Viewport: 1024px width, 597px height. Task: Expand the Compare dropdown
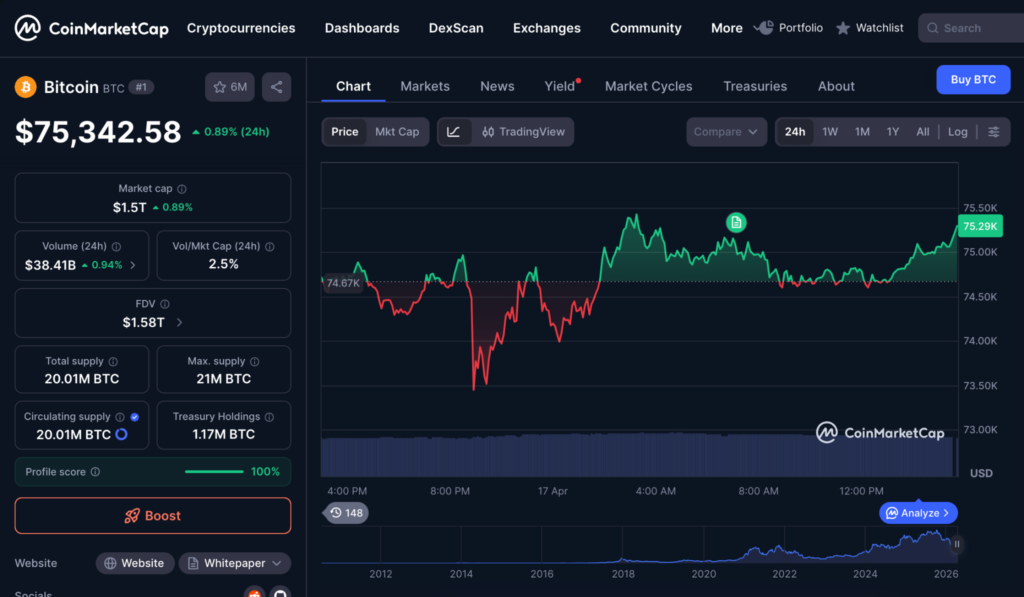pos(726,132)
